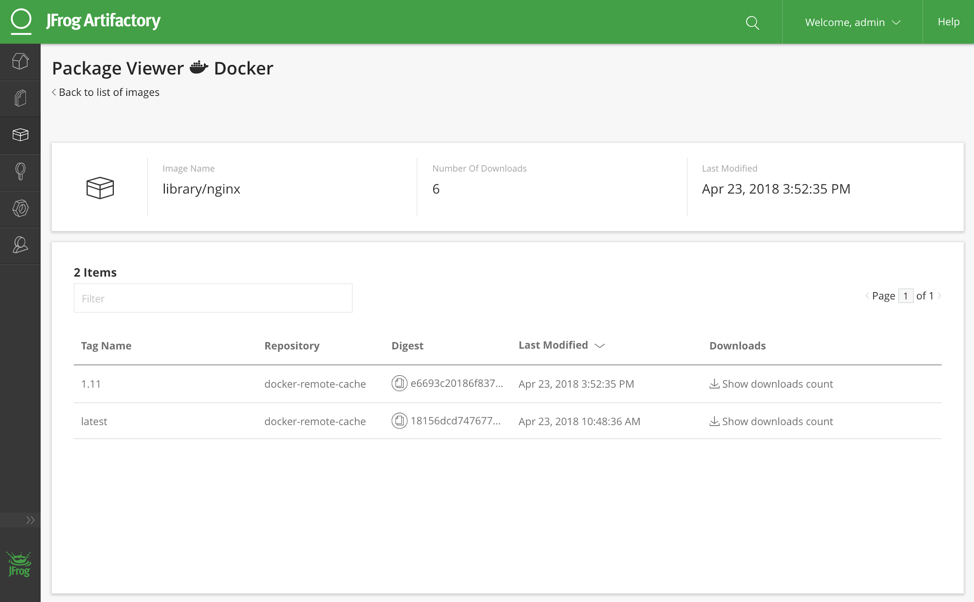Click the 2 Items count label

pos(95,272)
